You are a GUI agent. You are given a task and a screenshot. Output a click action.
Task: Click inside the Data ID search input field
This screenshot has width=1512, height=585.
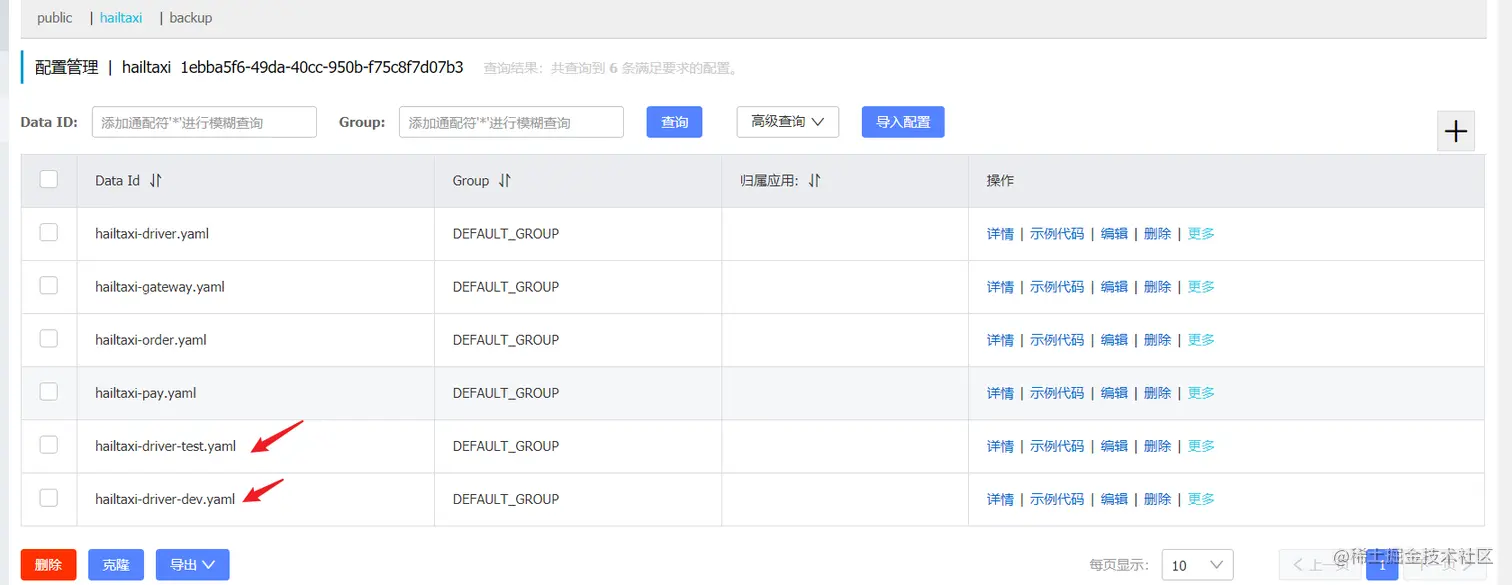pyautogui.click(x=203, y=121)
